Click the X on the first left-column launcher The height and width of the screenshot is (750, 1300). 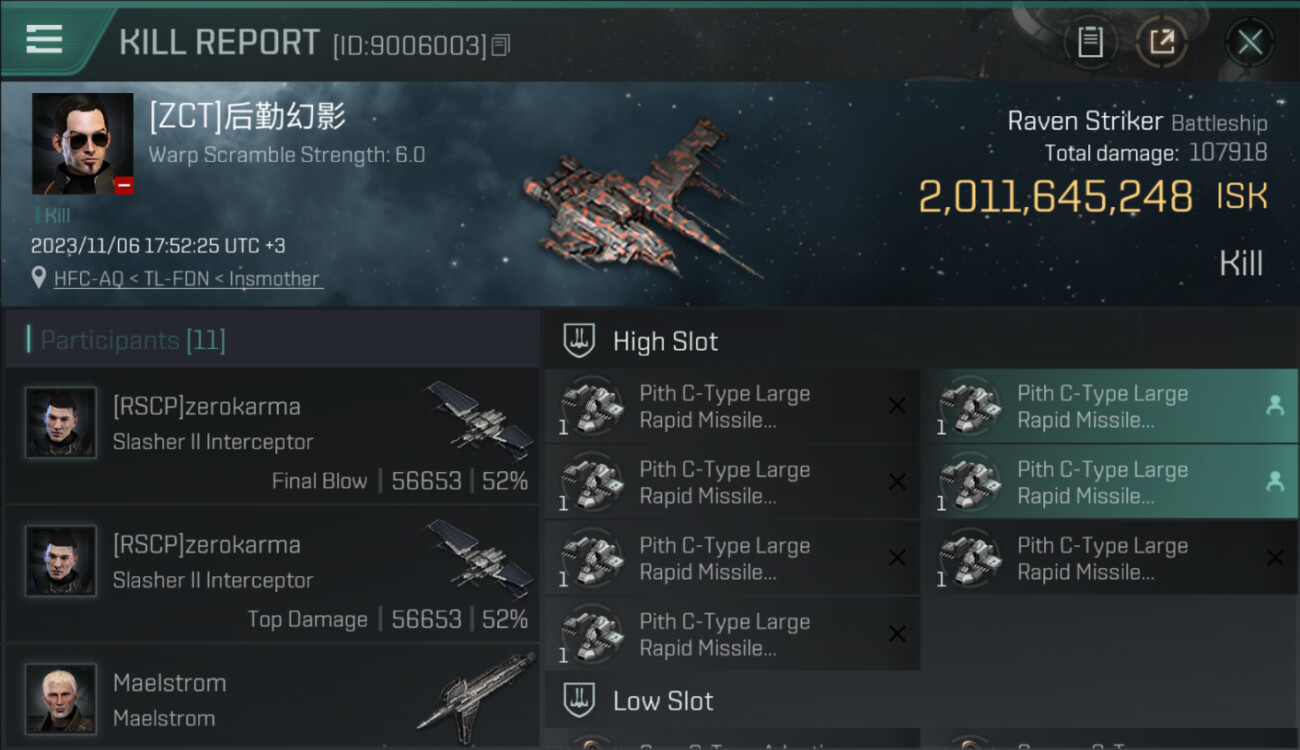pos(897,406)
